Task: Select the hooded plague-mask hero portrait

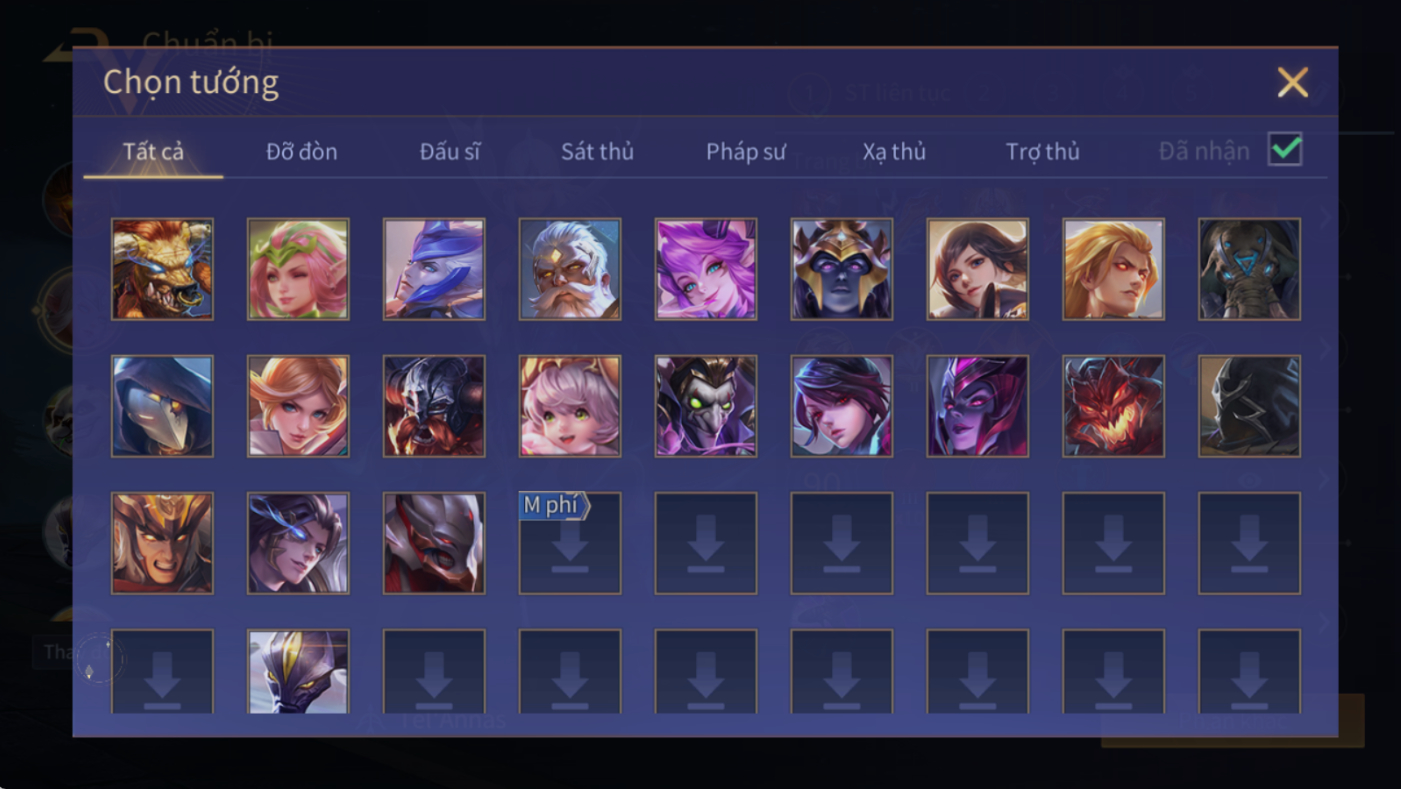Action: click(x=162, y=406)
